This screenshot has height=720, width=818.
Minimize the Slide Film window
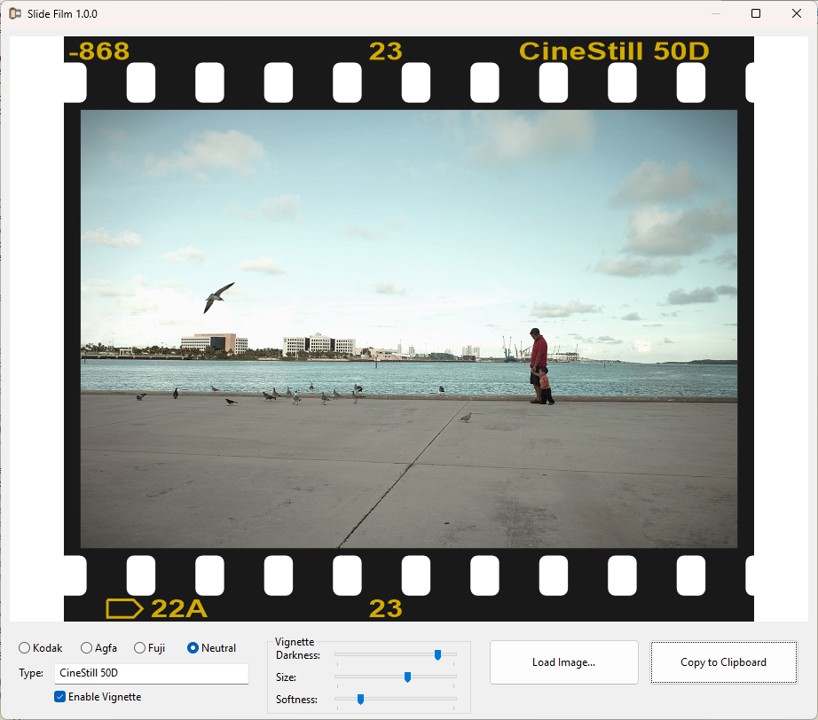pos(714,13)
